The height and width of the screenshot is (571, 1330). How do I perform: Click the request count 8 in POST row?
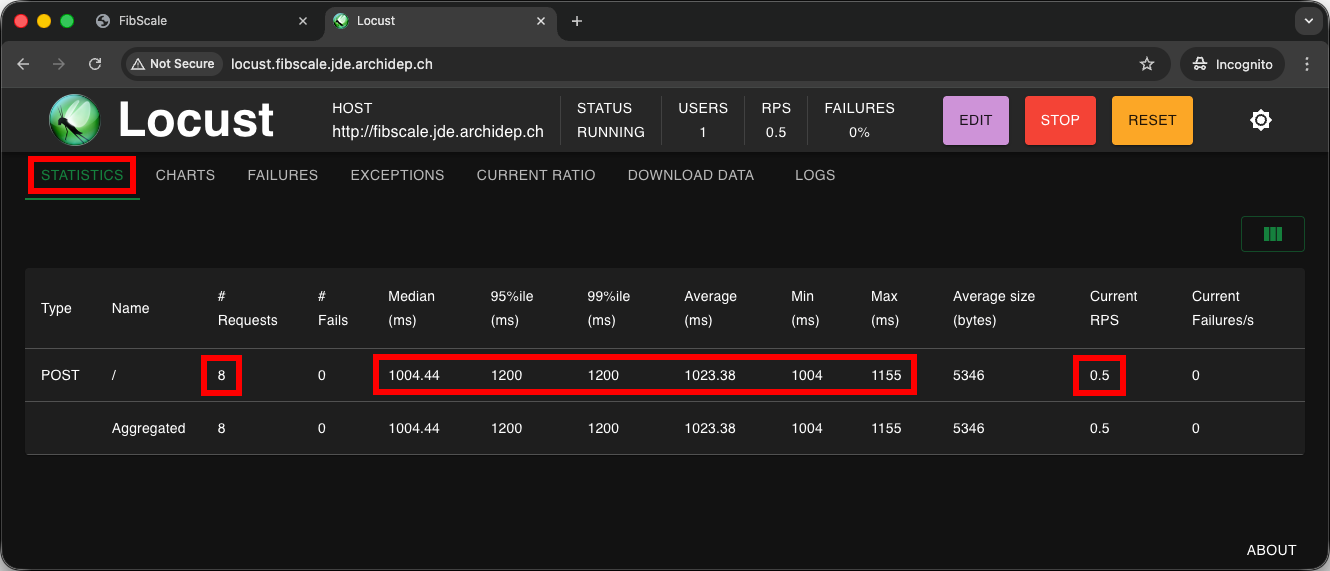point(222,375)
